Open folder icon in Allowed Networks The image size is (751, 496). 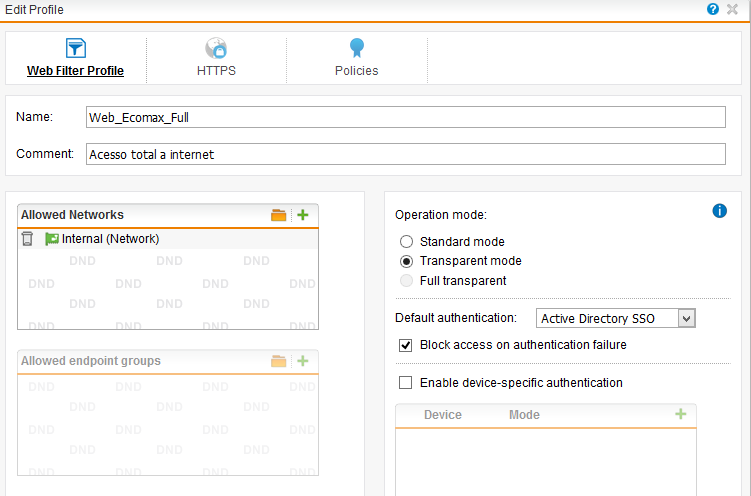(x=279, y=215)
